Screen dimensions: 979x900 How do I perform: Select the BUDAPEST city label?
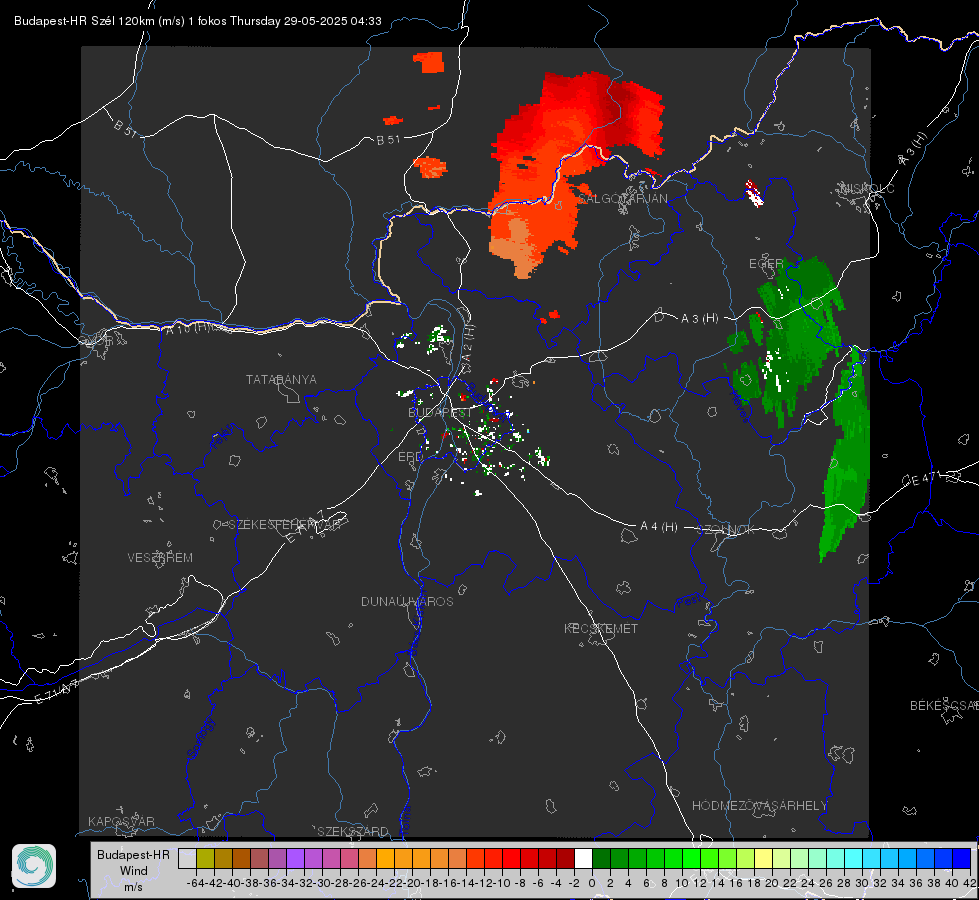[440, 413]
